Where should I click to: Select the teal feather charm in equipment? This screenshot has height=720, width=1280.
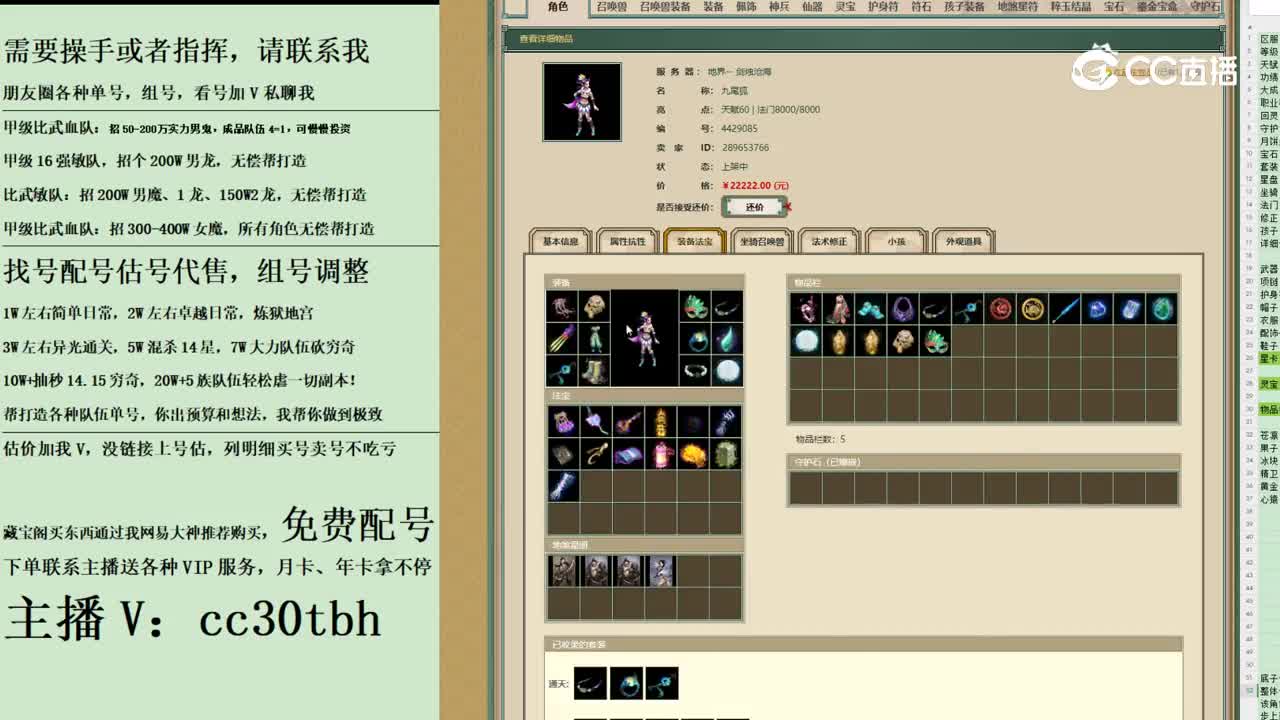point(727,338)
